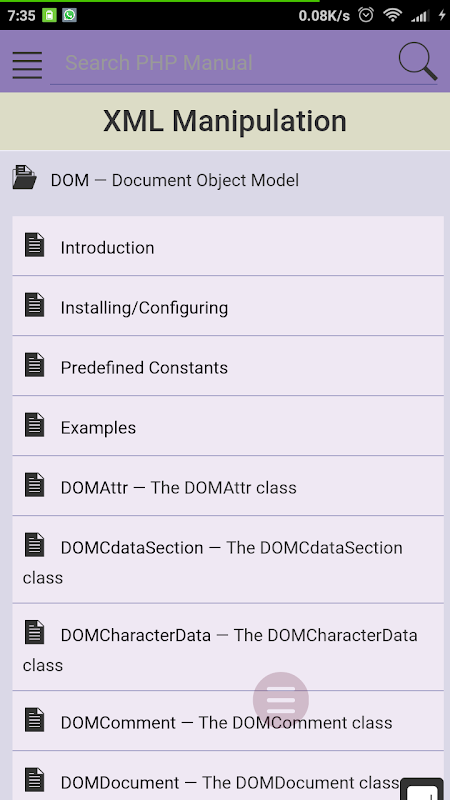Click document icon beside DOMAttr
This screenshot has width=450, height=800.
[x=34, y=485]
